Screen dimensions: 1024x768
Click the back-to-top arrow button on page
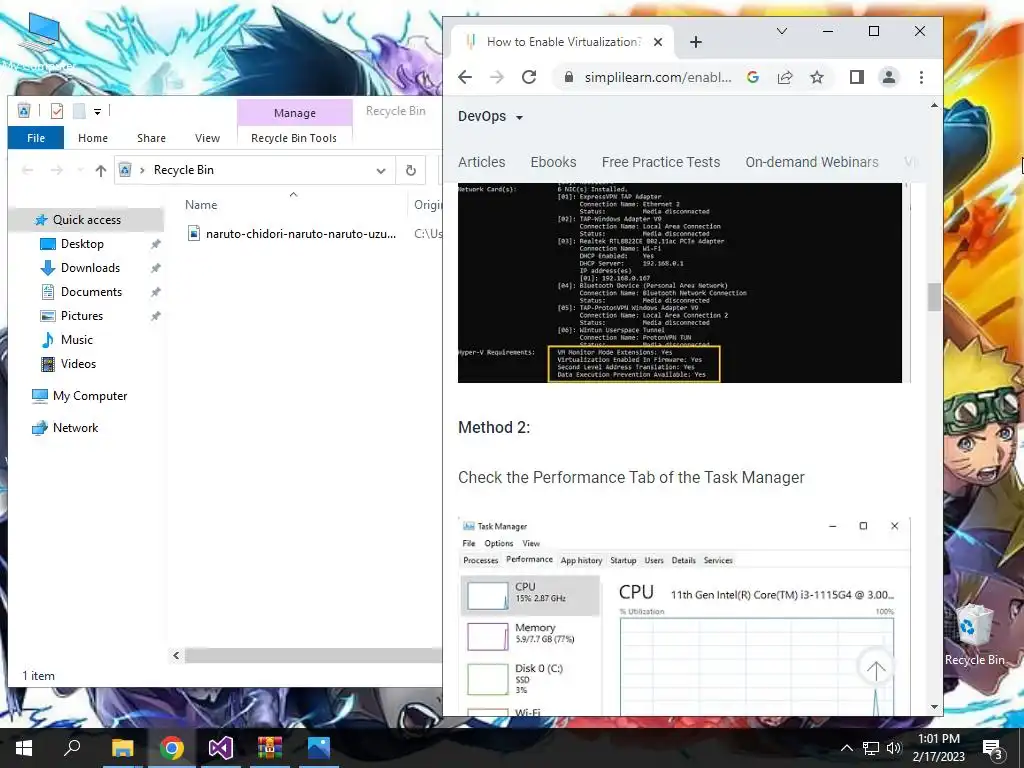[876, 667]
